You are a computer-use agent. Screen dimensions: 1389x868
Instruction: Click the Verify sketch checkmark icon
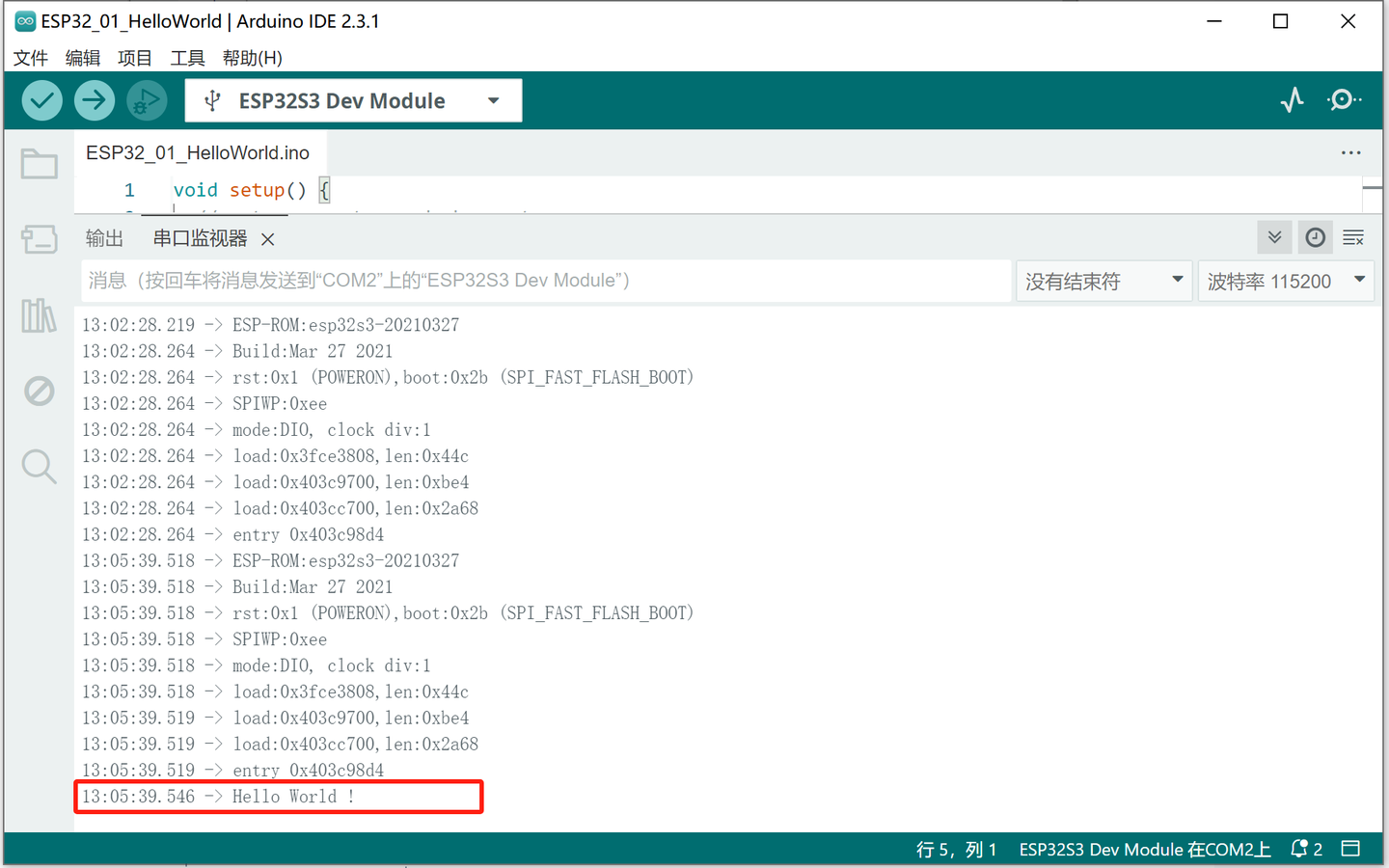click(41, 99)
